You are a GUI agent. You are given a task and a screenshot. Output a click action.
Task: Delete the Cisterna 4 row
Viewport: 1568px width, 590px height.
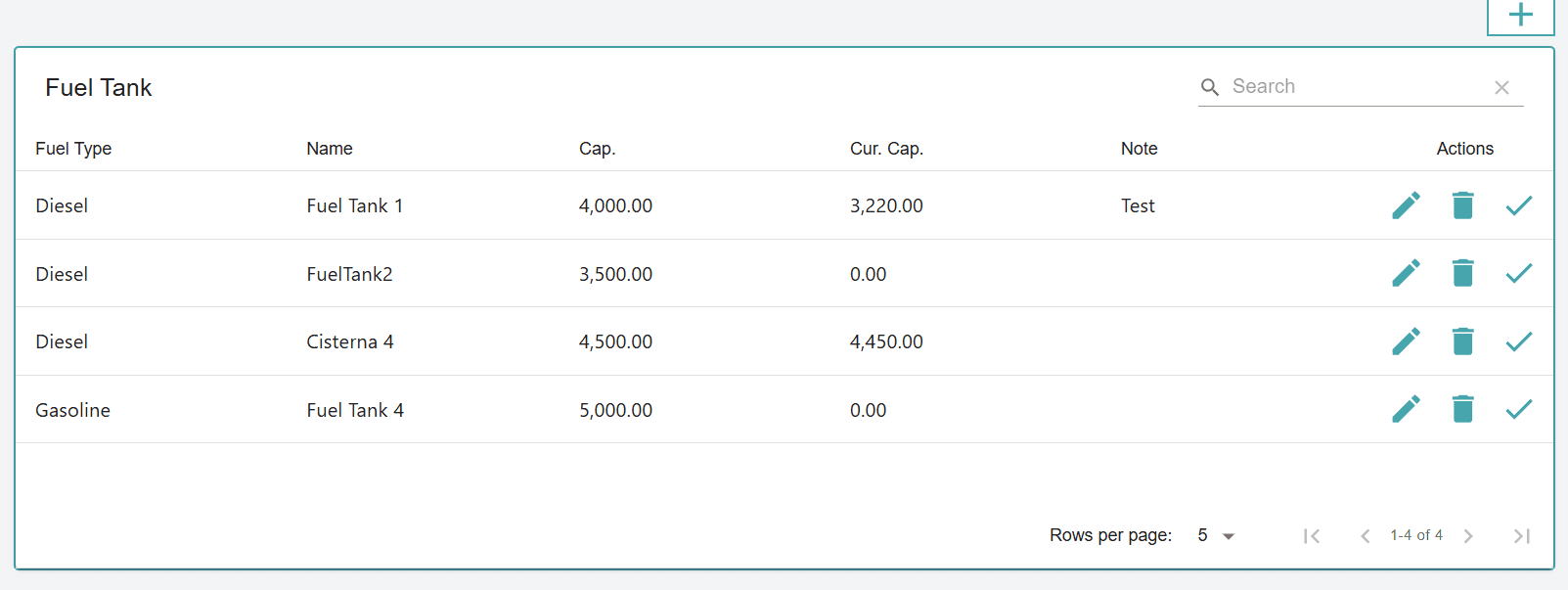click(1462, 341)
